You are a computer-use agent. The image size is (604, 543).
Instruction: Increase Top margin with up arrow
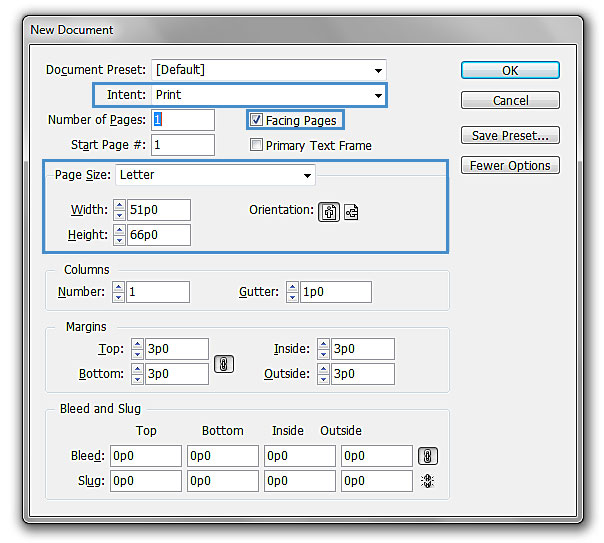click(138, 344)
